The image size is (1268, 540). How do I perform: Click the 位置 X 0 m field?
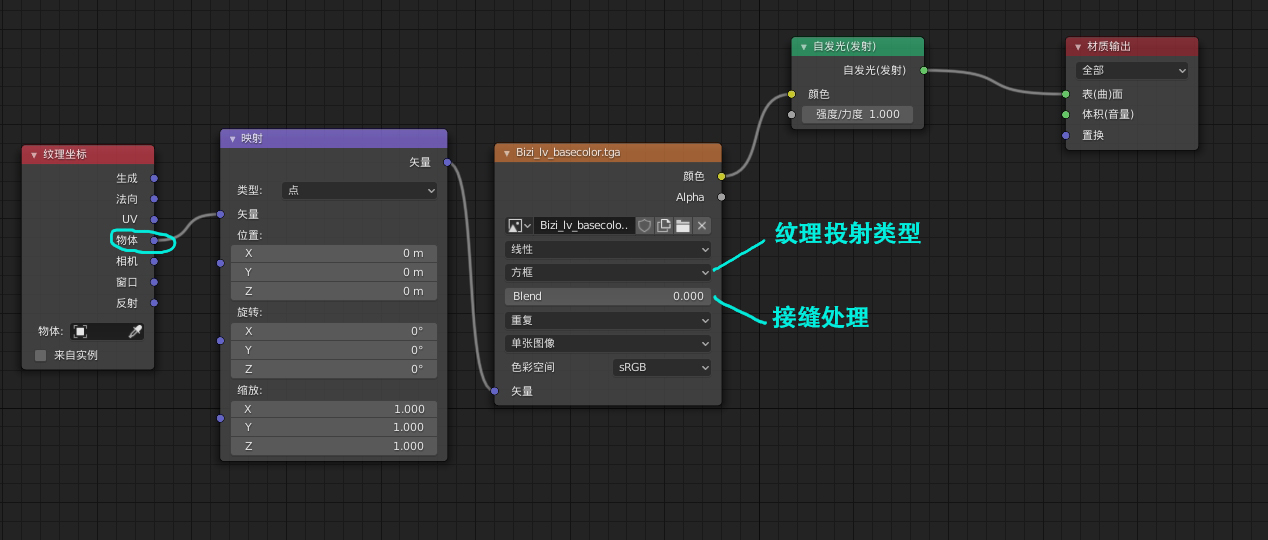[x=334, y=253]
